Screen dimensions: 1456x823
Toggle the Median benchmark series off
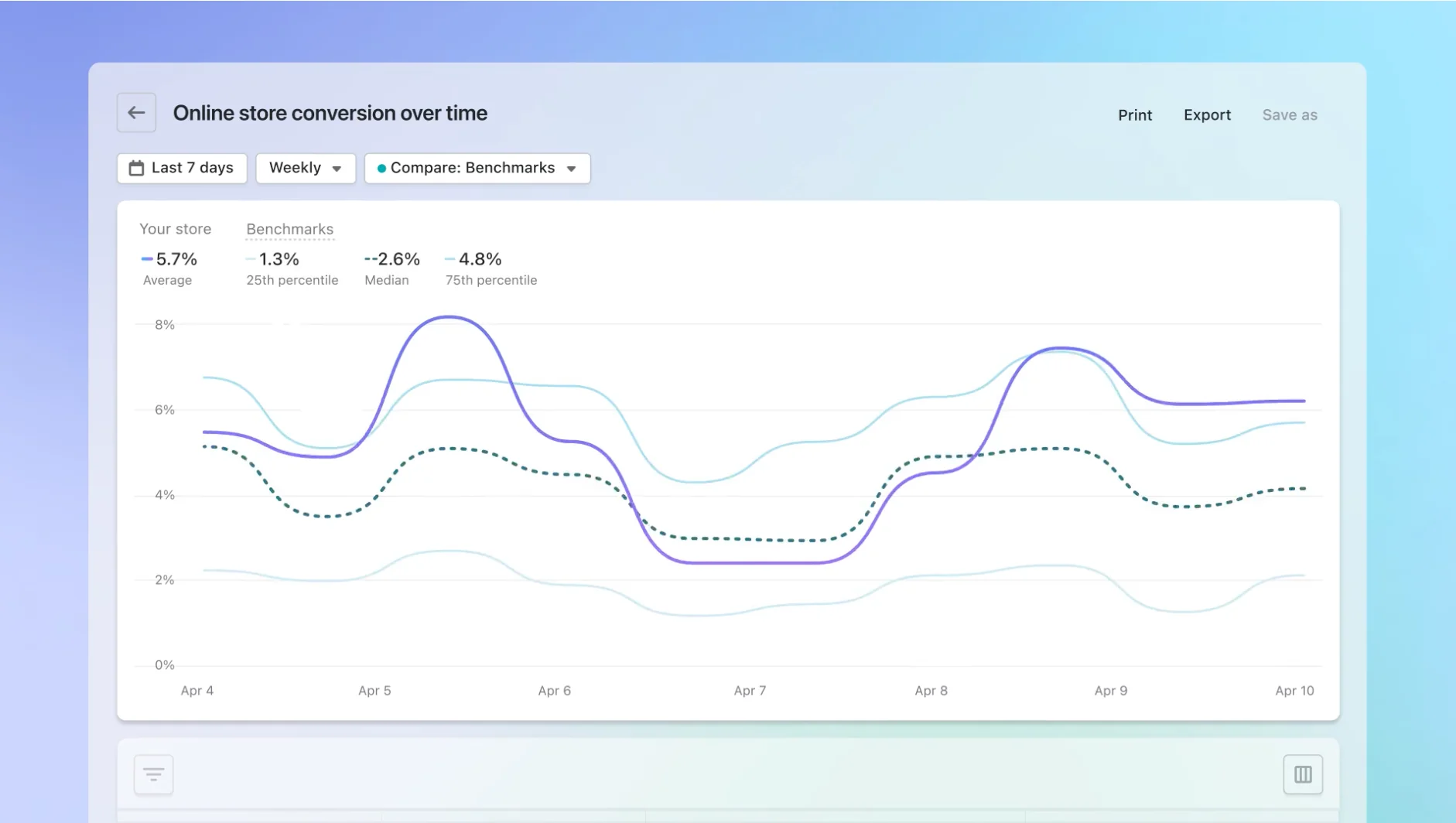click(391, 267)
